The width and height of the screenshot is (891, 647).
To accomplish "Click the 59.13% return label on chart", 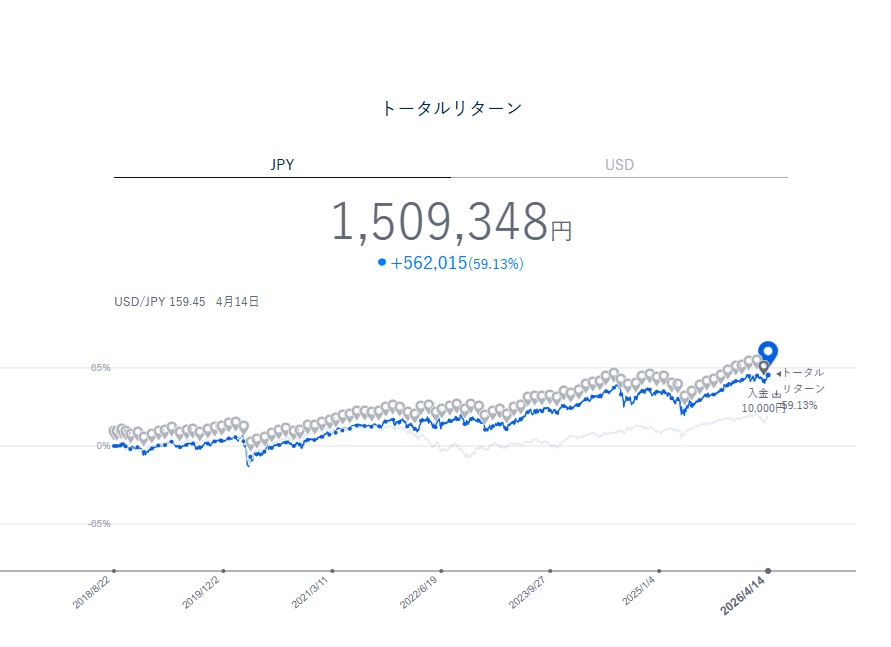I will (799, 405).
